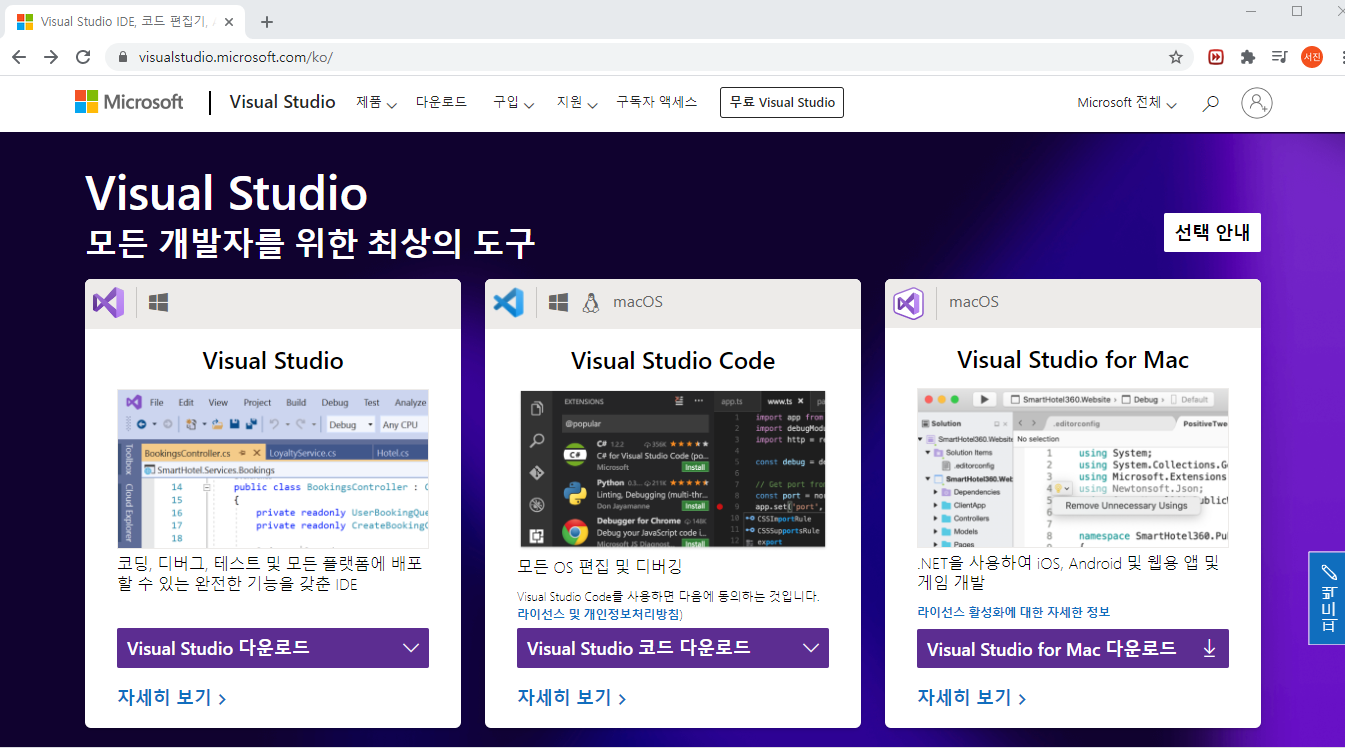Screen dimensions: 1345x749
Task: Expand the Microsoft 전체 menu
Action: tap(1127, 103)
